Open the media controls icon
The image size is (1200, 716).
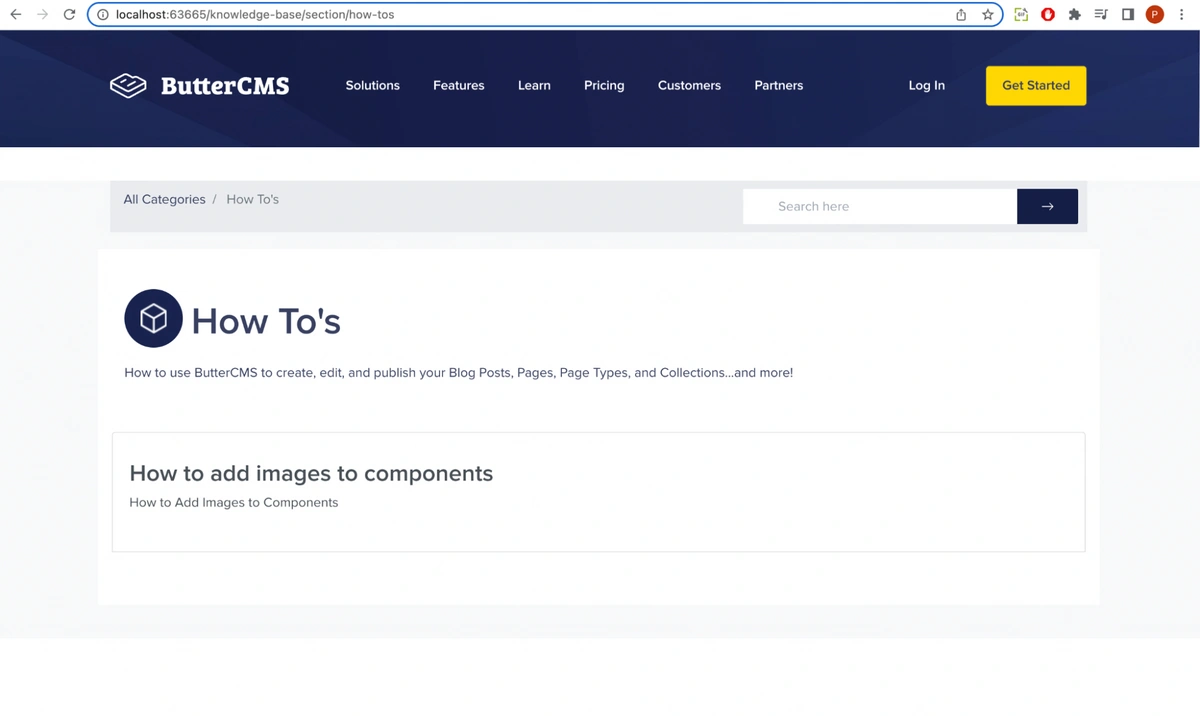pos(1101,15)
